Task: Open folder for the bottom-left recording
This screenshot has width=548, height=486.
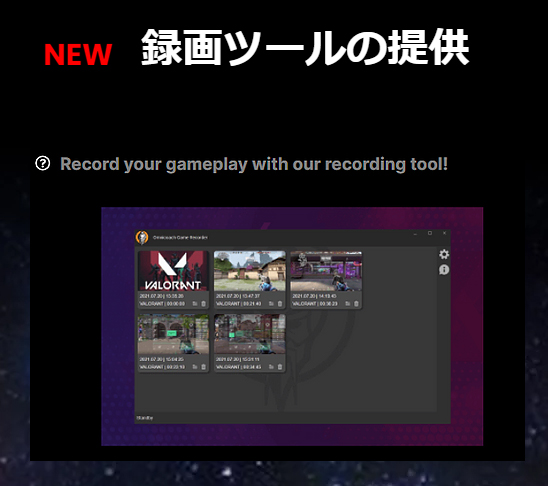Action: [x=195, y=367]
